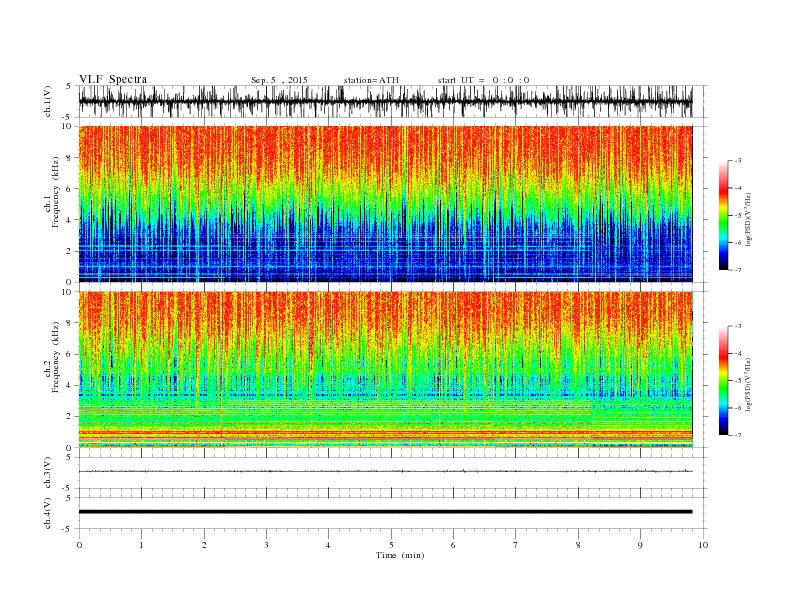Click the ch.1 "Frequency (kHz)" axis label
Image resolution: width=792 pixels, height=612 pixels.
point(56,192)
